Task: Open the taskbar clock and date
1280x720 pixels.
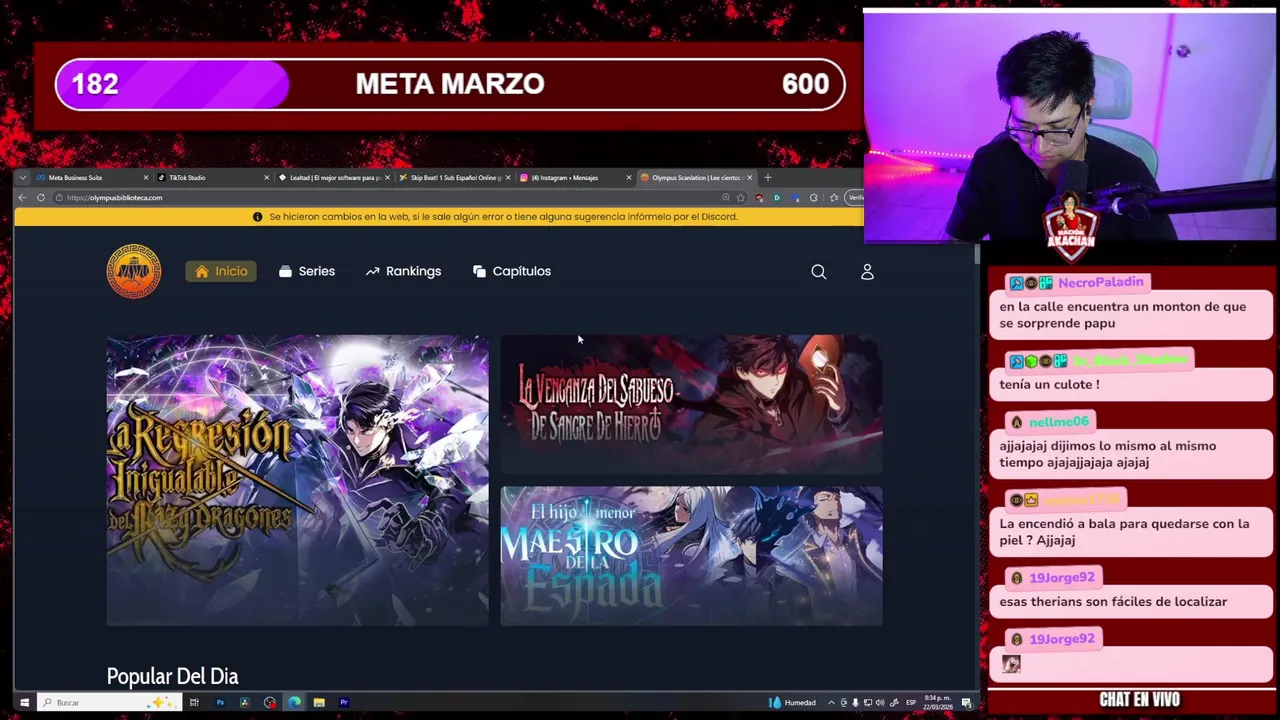Action: pos(937,703)
